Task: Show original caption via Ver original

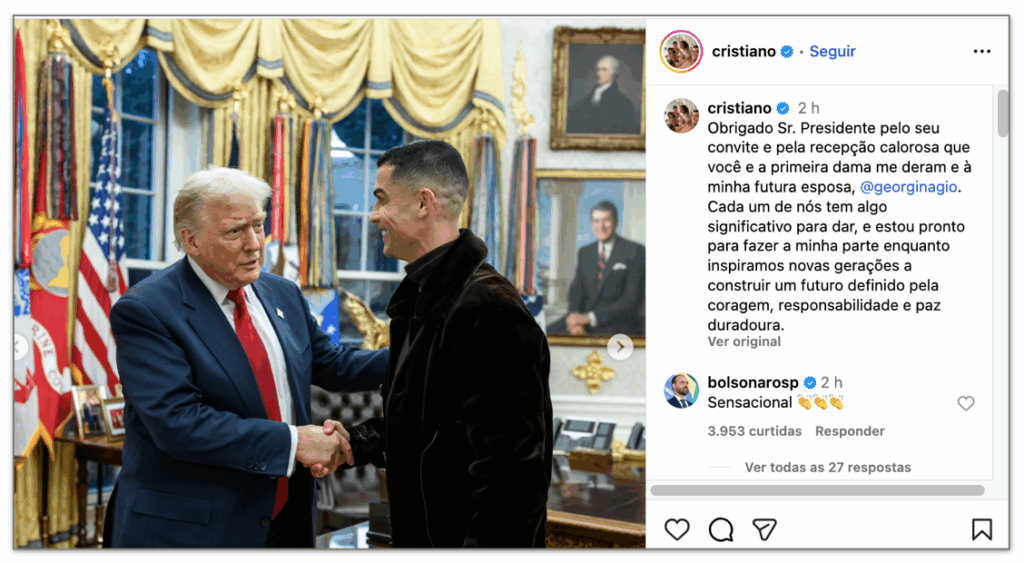Action: click(744, 342)
